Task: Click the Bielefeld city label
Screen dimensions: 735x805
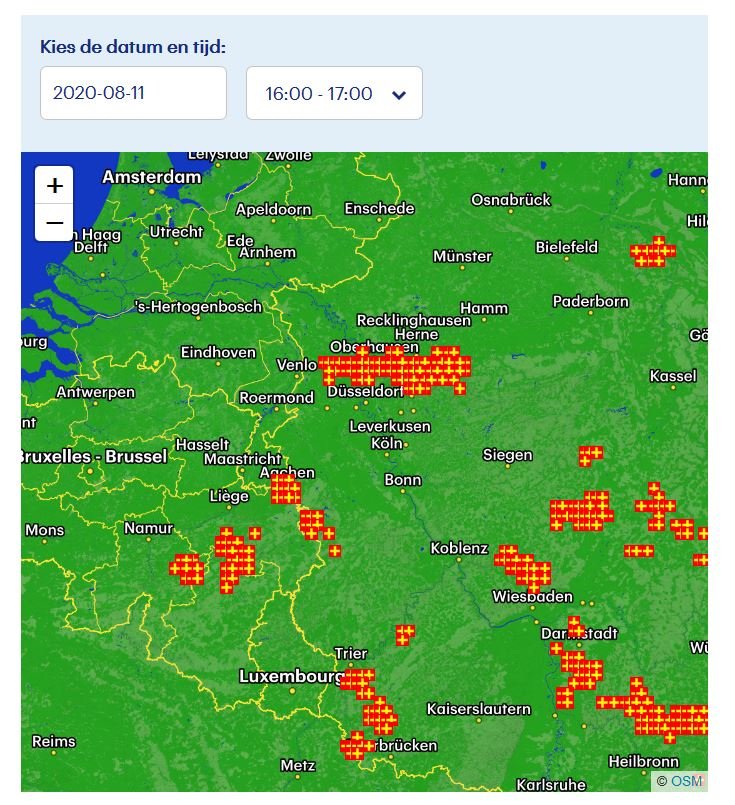Action: pos(567,247)
